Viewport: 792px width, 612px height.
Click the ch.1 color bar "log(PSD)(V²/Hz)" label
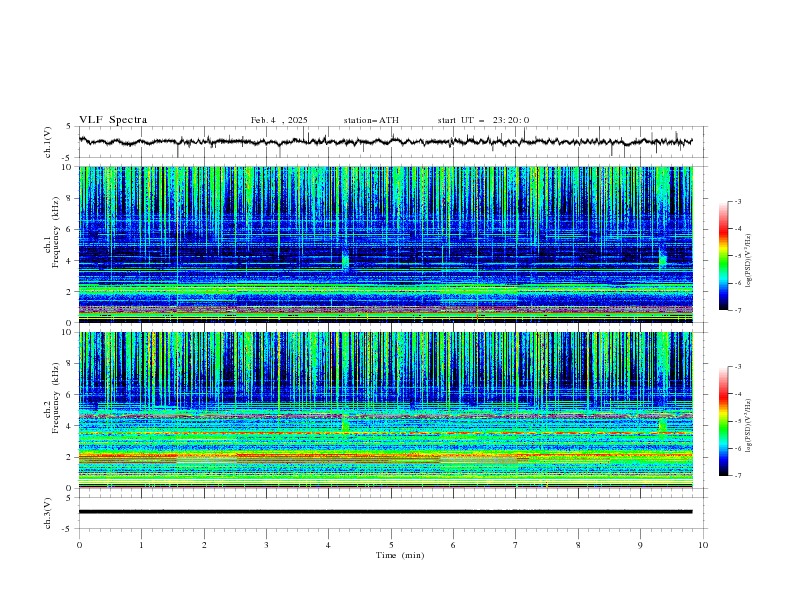tap(749, 261)
